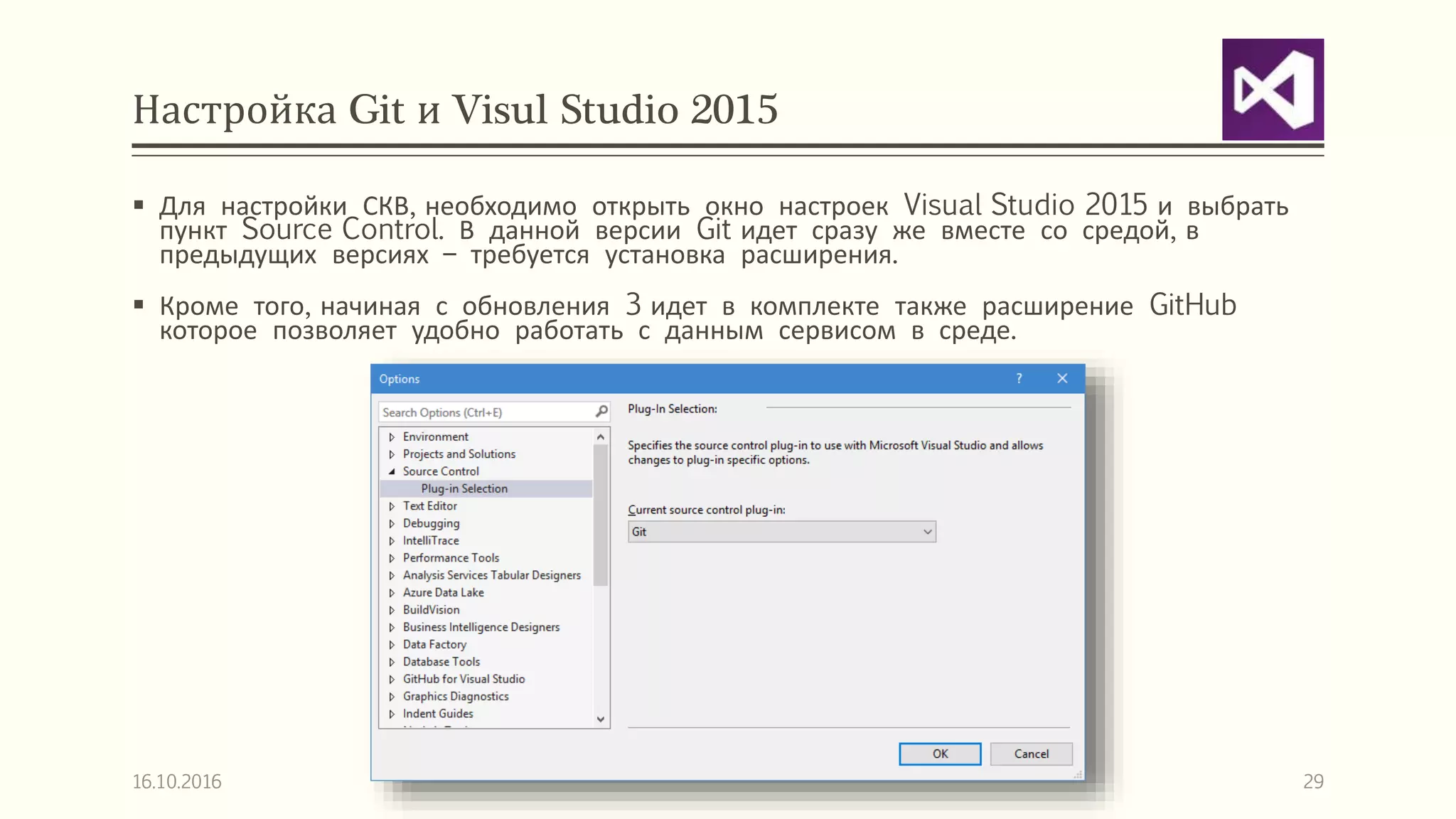Expand GitHub for Visual Studio arrow

[392, 679]
